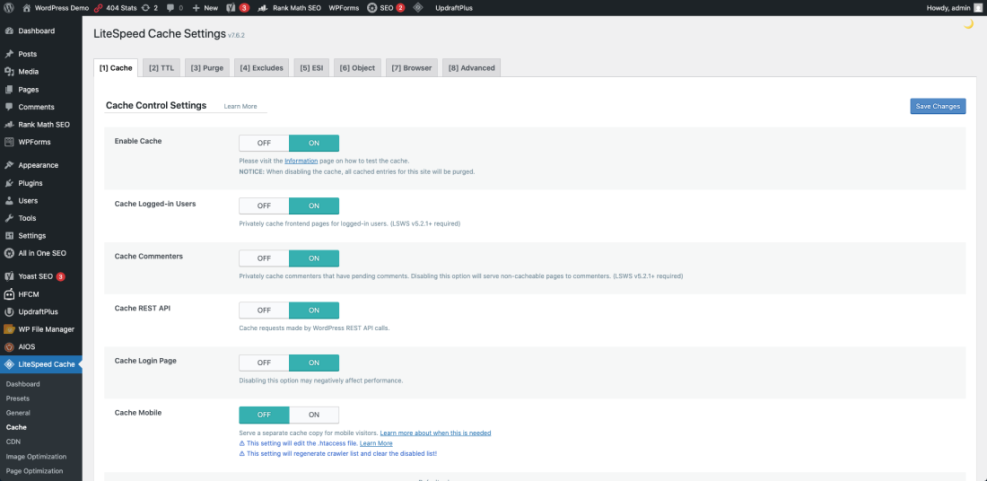The height and width of the screenshot is (481, 987).
Task: Click the Save Changes button
Action: coord(938,106)
